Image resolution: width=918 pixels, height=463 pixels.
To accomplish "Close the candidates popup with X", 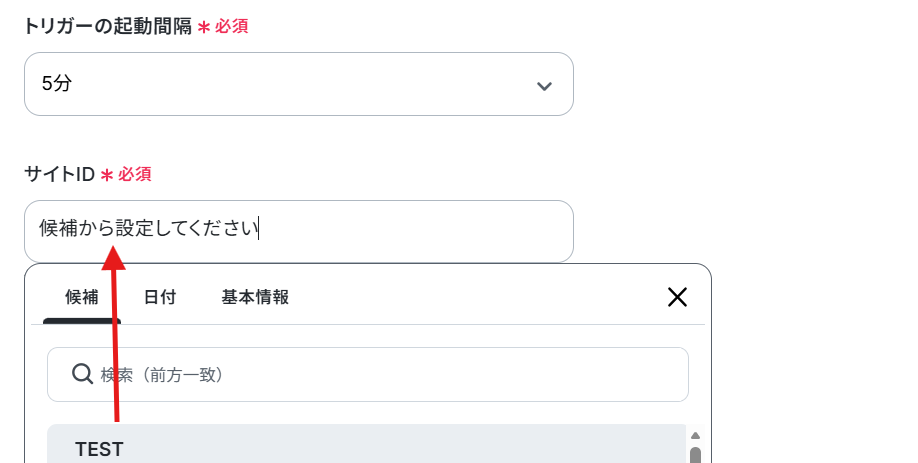I will (x=677, y=297).
